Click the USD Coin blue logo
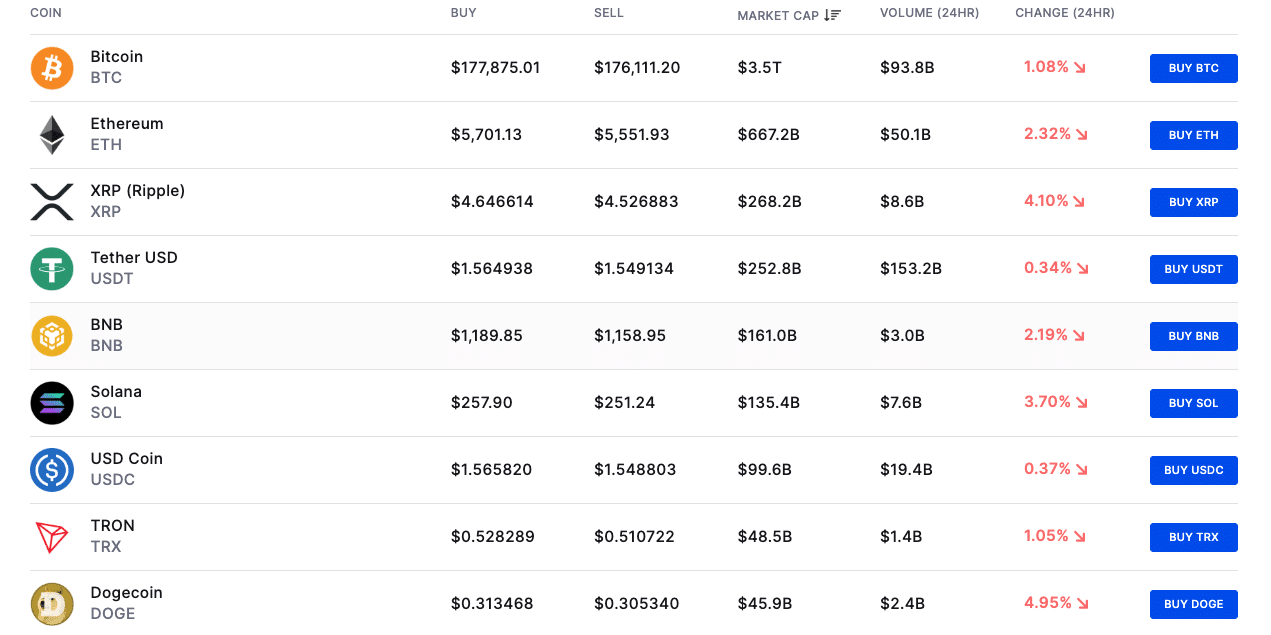 tap(52, 470)
